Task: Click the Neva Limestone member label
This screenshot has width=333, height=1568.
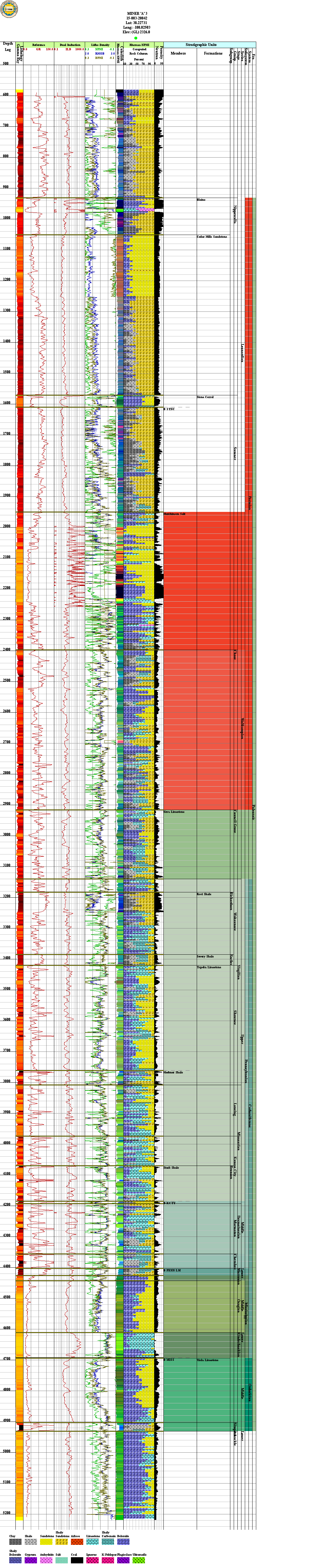Action: coord(174,812)
